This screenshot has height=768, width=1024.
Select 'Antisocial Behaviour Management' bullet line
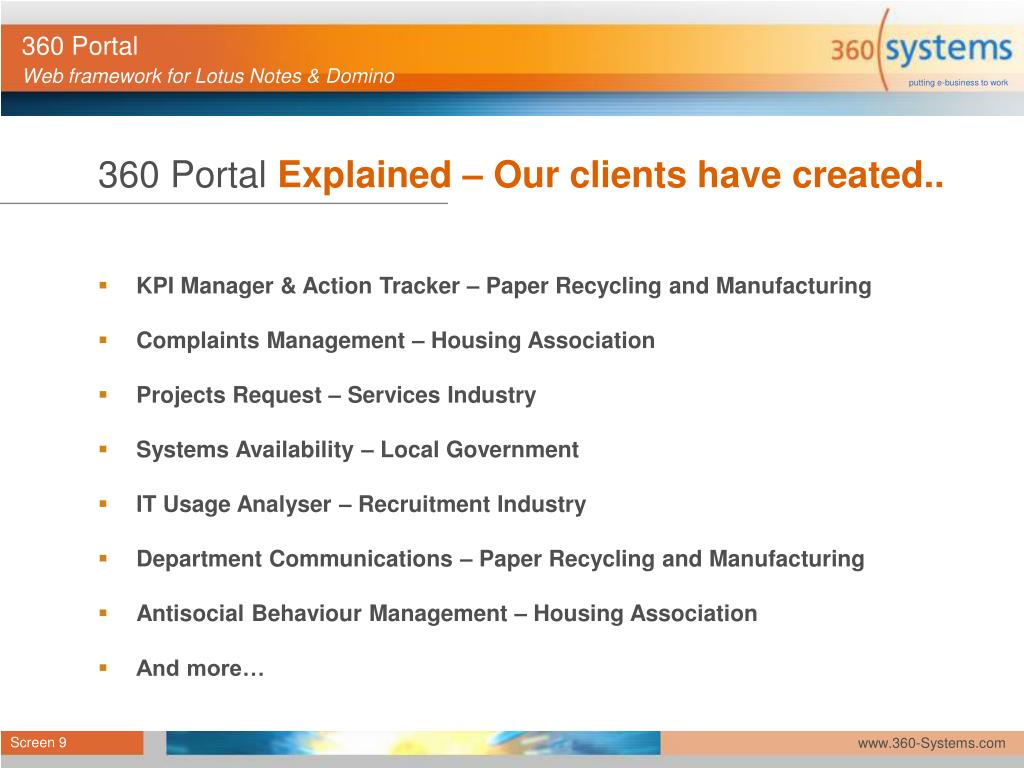pos(447,614)
